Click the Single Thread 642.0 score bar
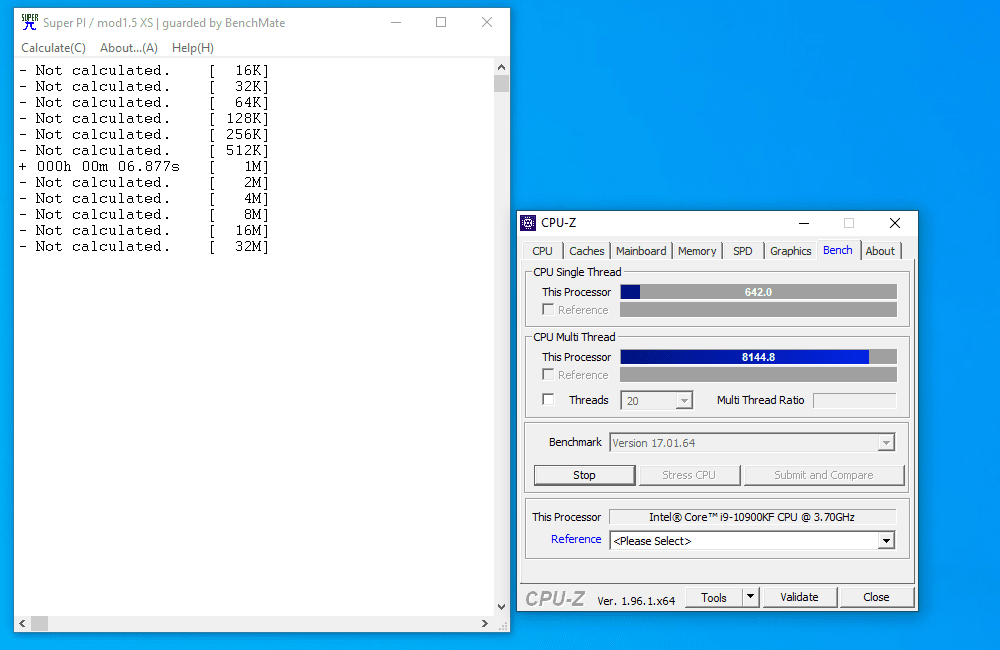Image resolution: width=1000 pixels, height=650 pixels. (758, 292)
